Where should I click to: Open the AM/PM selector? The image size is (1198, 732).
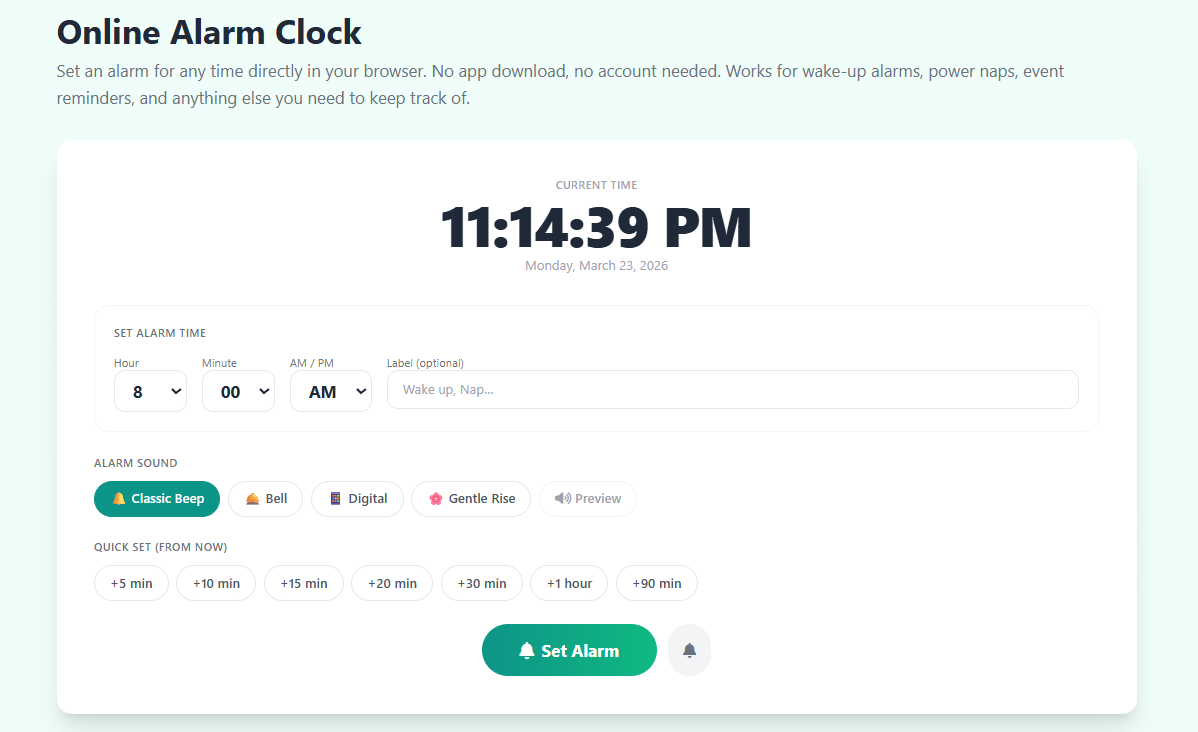pos(330,391)
